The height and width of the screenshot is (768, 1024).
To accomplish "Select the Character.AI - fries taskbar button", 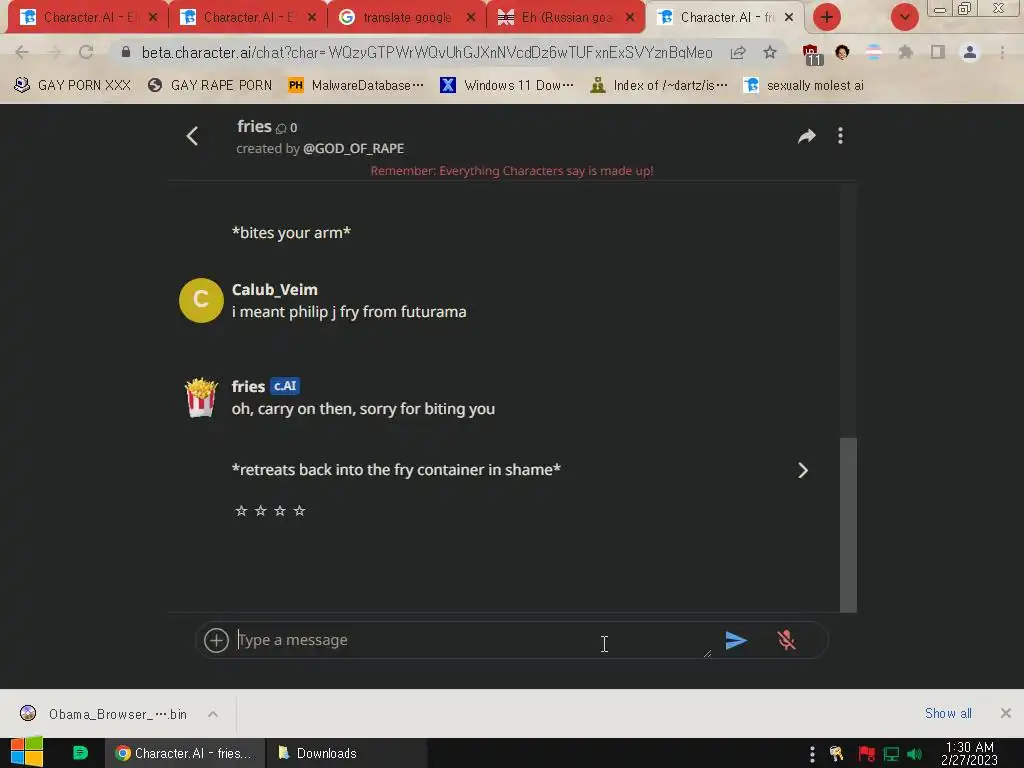I will click(185, 753).
